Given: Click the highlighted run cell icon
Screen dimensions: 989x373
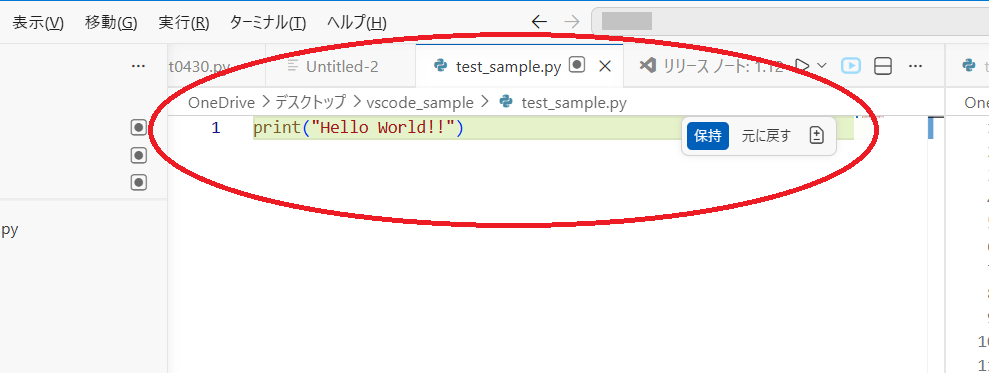Looking at the screenshot, I should click(x=851, y=66).
